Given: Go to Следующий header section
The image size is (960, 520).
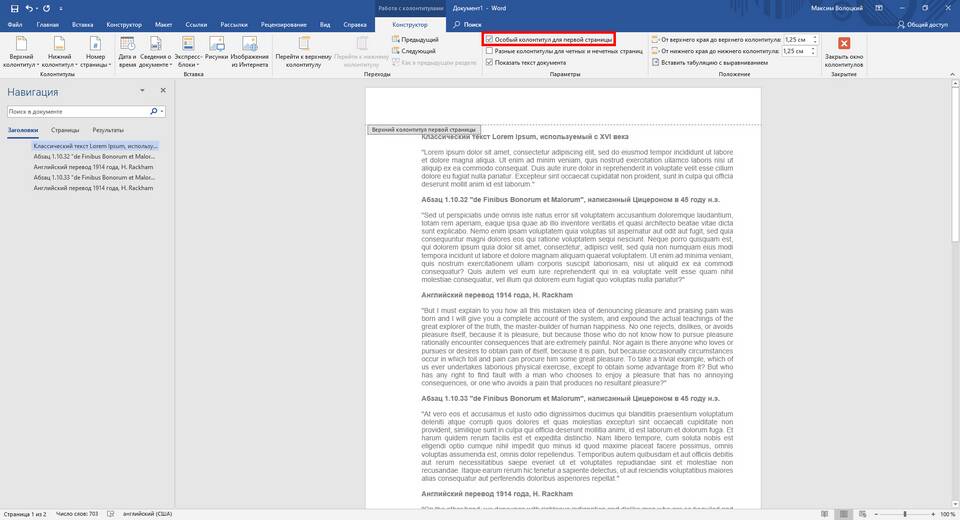Looking at the screenshot, I should [x=414, y=51].
